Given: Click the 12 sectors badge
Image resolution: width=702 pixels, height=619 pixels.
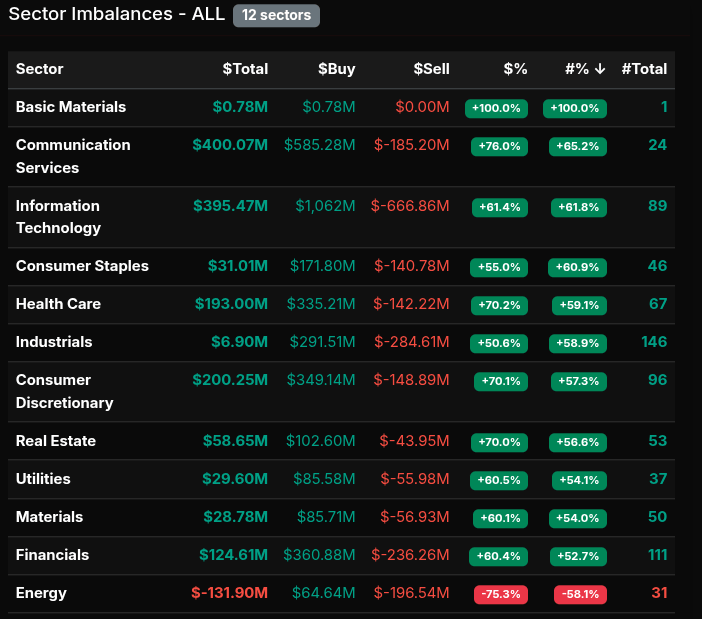Looking at the screenshot, I should [x=276, y=16].
